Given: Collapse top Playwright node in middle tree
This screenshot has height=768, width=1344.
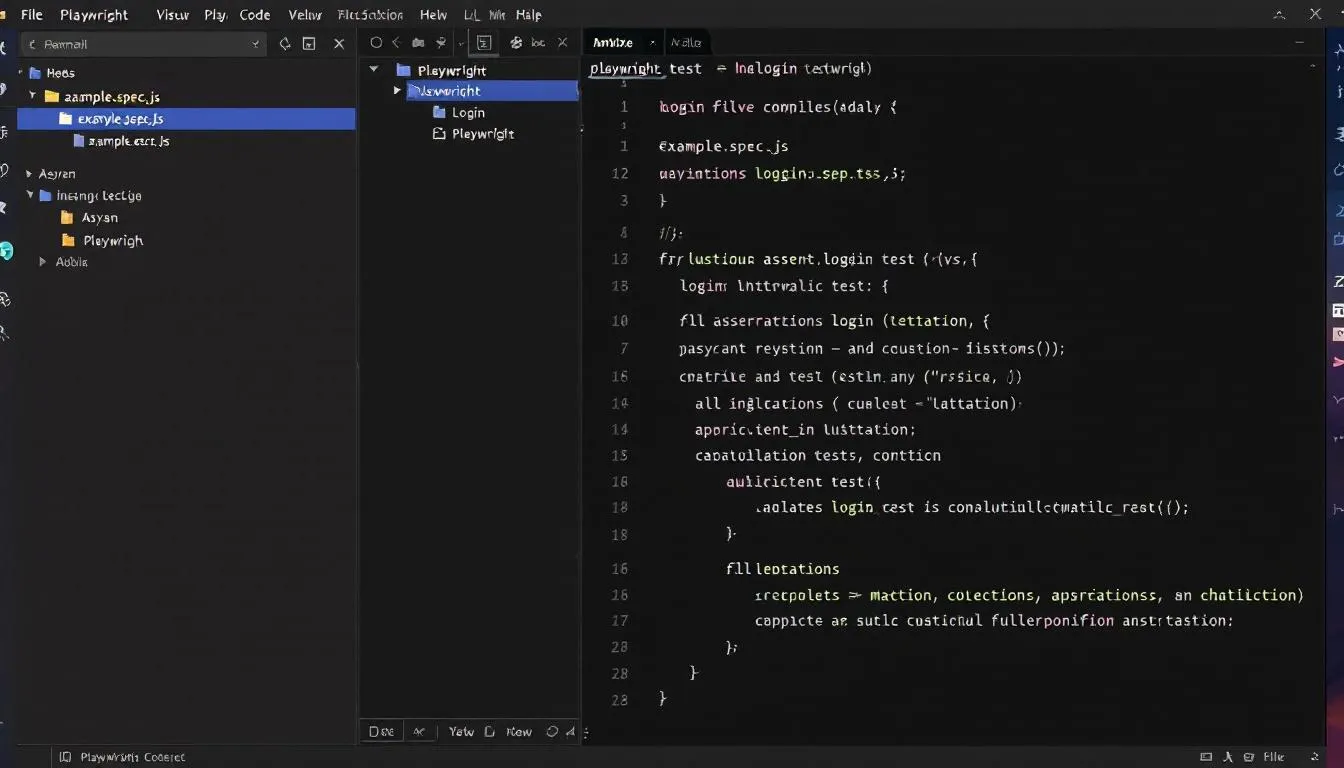Looking at the screenshot, I should pyautogui.click(x=374, y=70).
